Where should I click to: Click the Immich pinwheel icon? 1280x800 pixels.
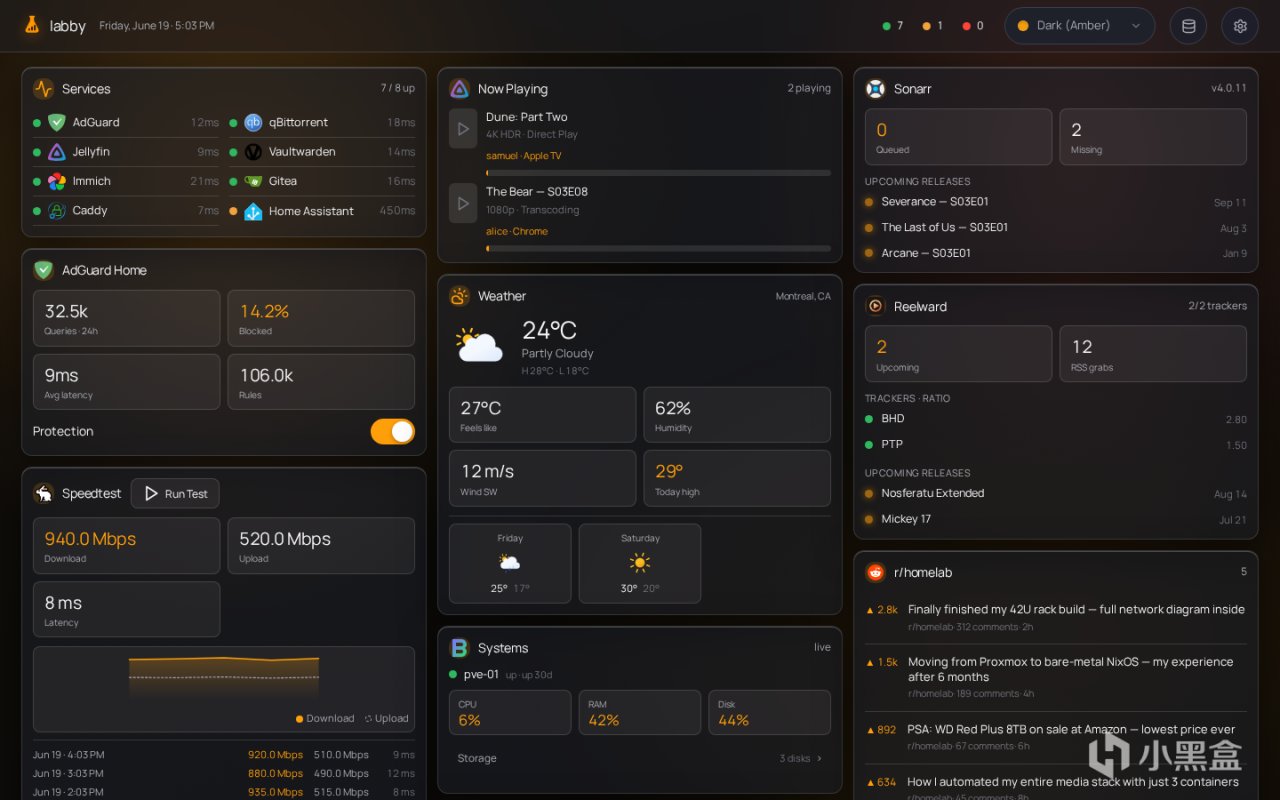57,181
